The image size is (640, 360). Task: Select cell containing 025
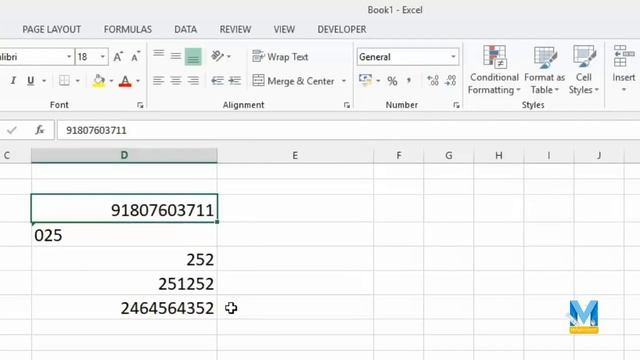coord(124,235)
